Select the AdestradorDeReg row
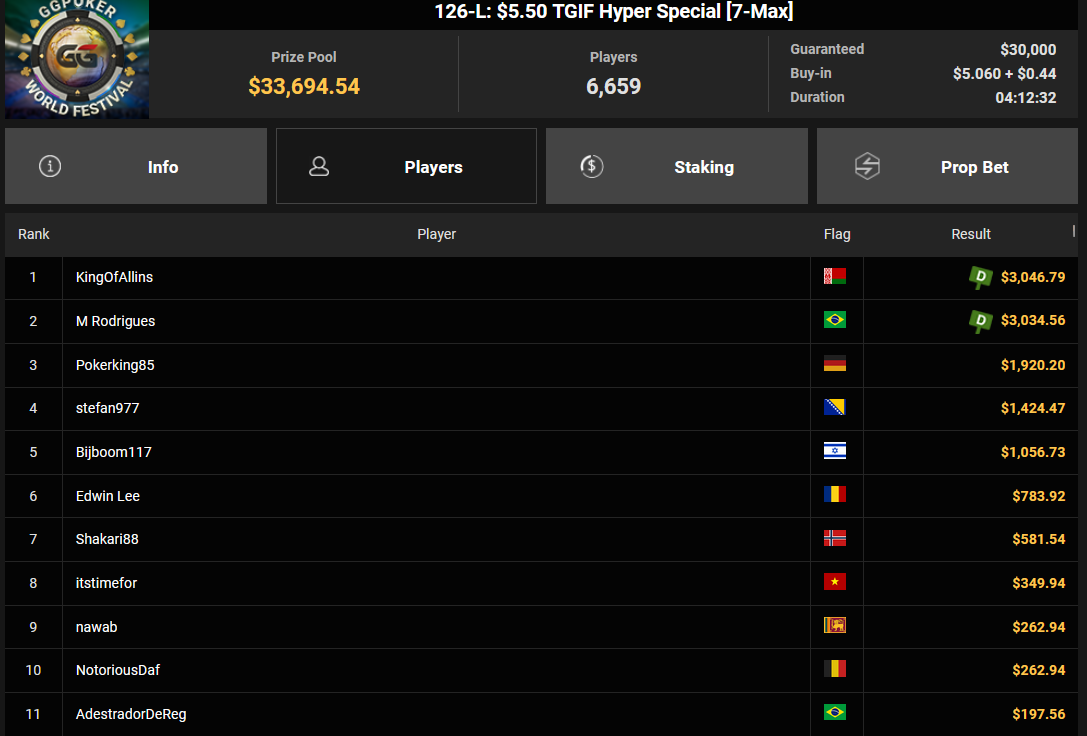Image resolution: width=1087 pixels, height=736 pixels. pyautogui.click(x=541, y=714)
